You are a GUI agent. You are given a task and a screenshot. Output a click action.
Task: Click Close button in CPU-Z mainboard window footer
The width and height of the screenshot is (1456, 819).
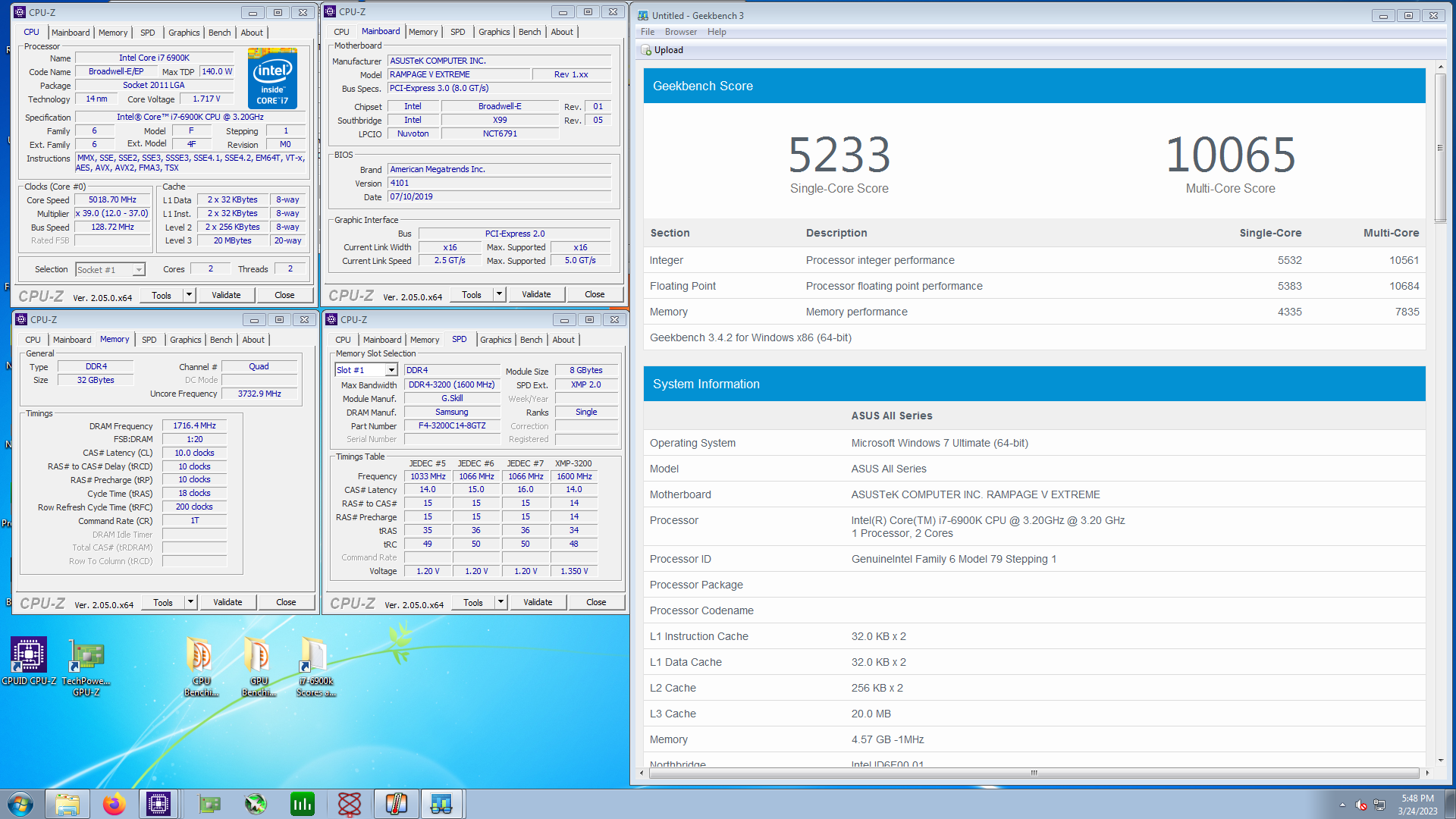click(595, 294)
